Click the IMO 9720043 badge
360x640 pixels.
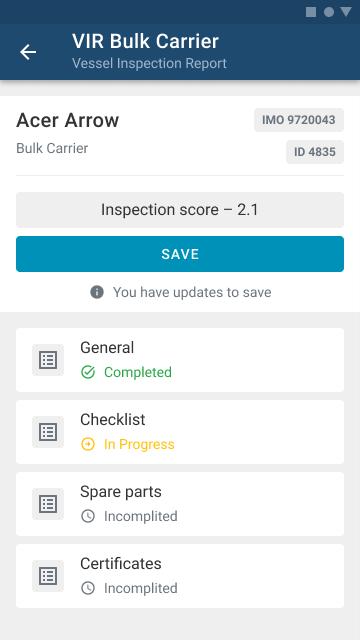coord(299,120)
